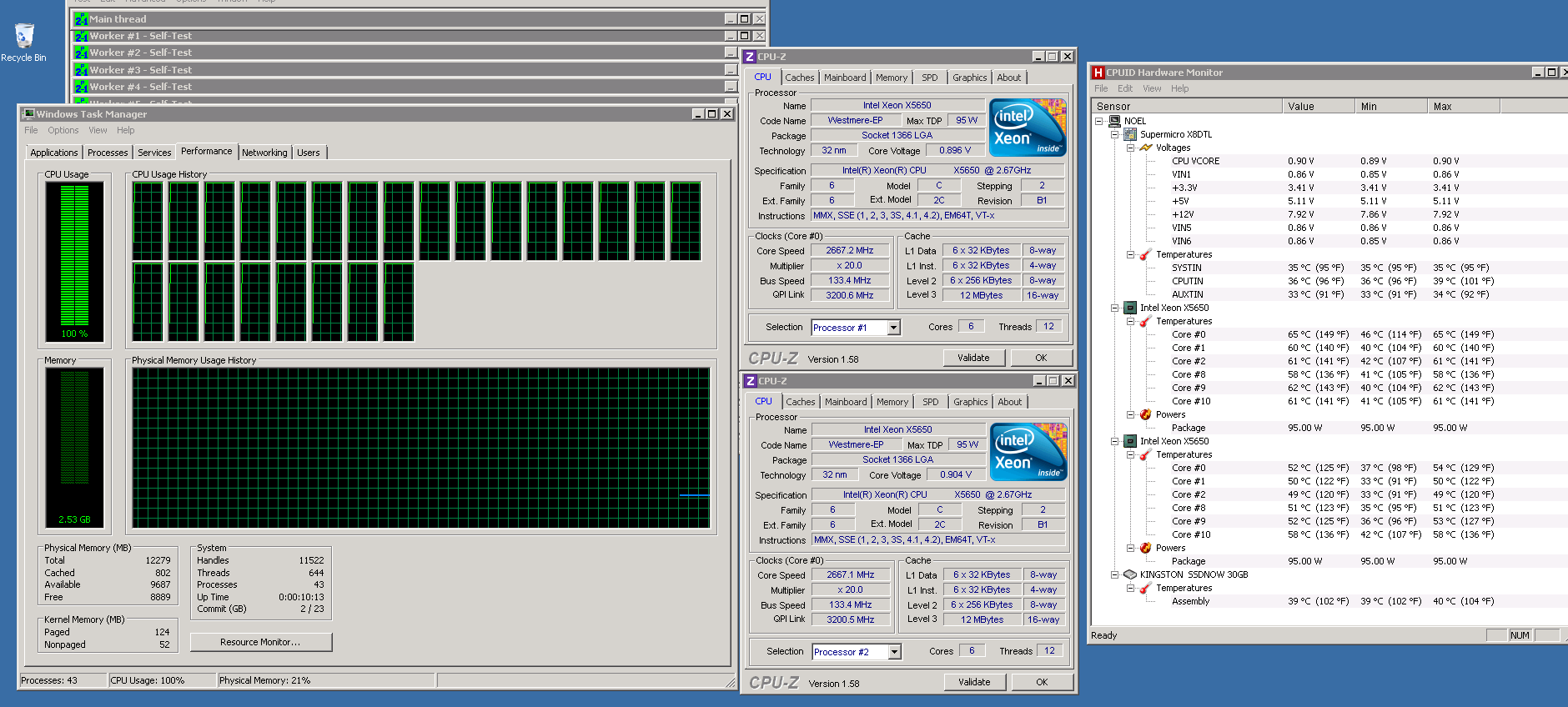
Task: Open File menu in Windows Task Manager
Action: click(31, 130)
